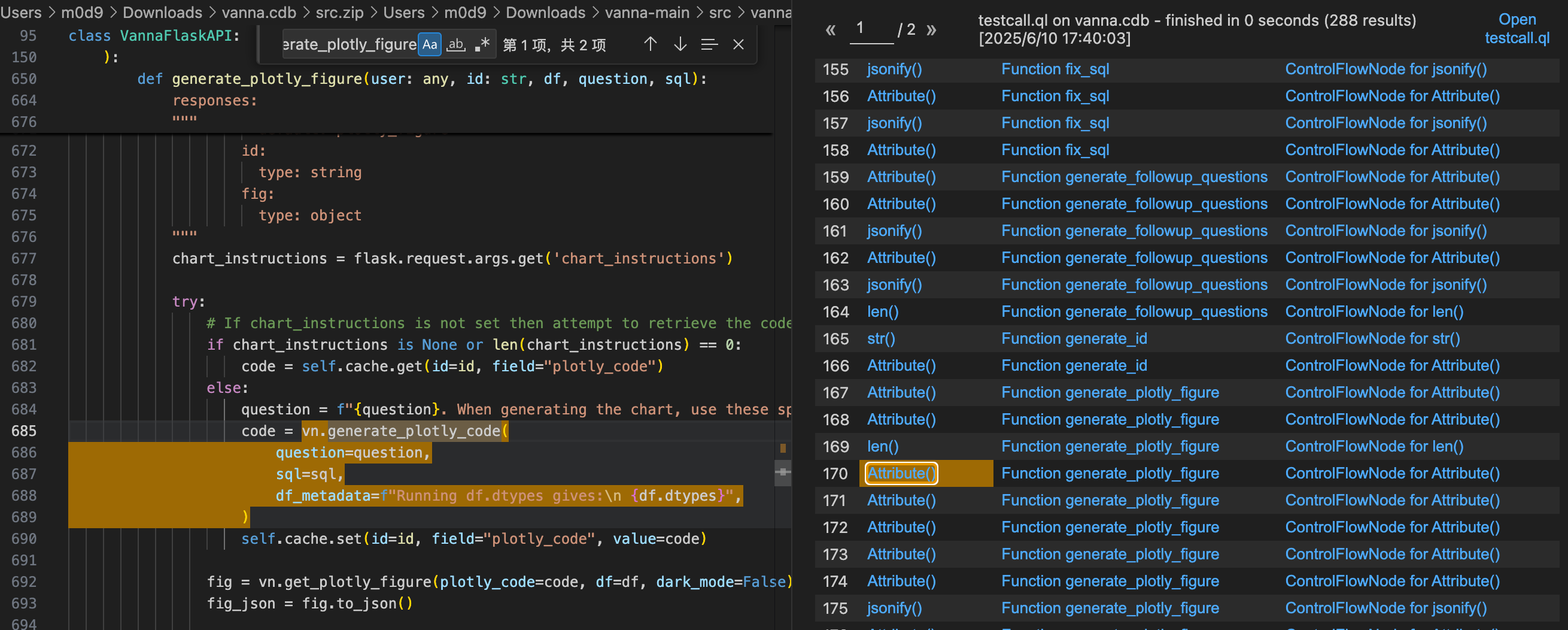
Task: Open Function fix_sql in row 156
Action: coord(1055,96)
